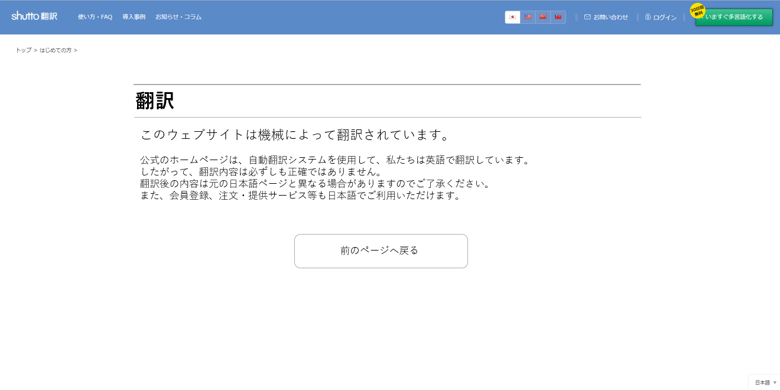The width and height of the screenshot is (780, 390).
Task: Open the 日本語 language dropdown
Action: 765,383
